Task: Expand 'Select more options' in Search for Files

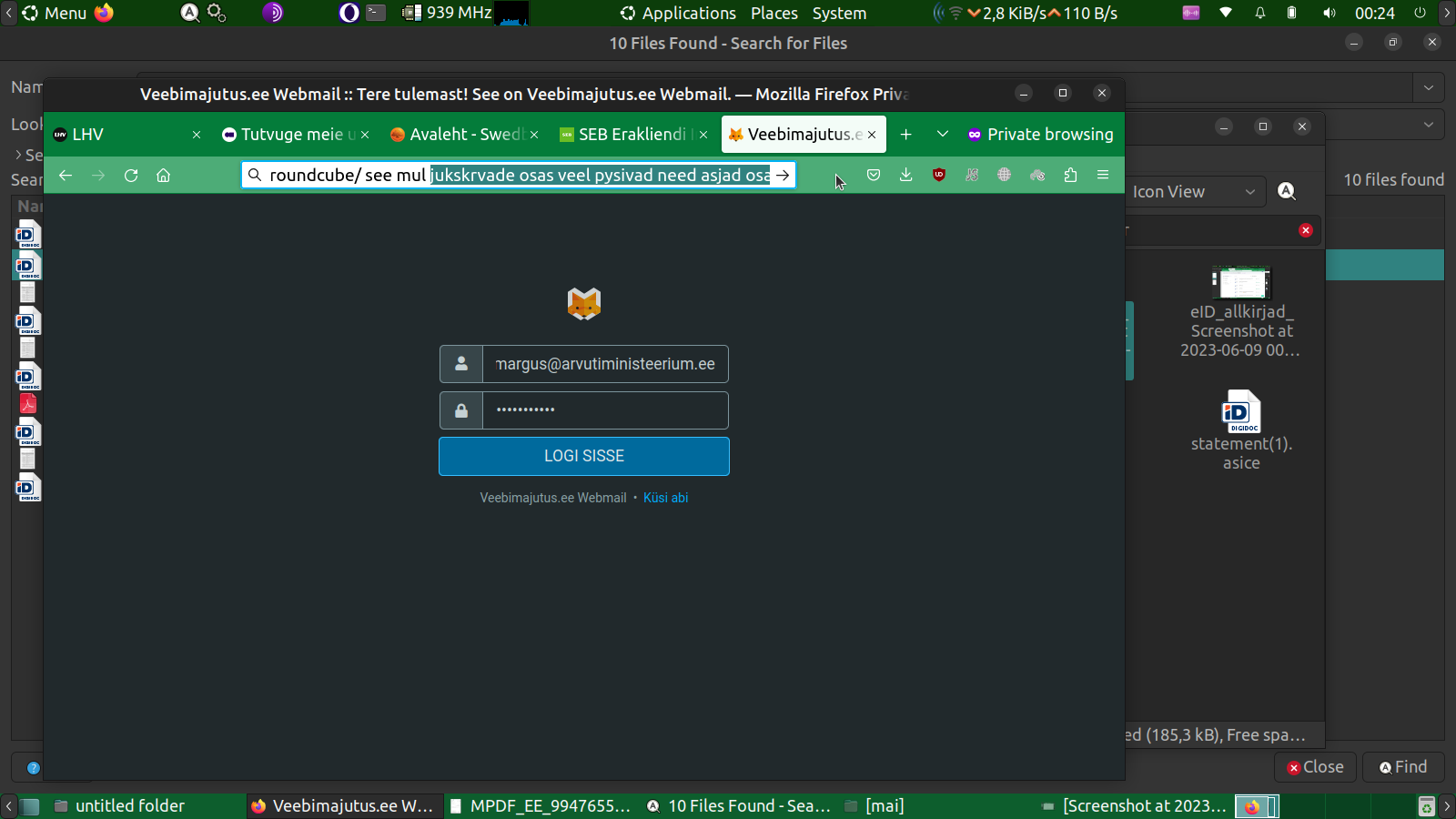Action: [x=18, y=155]
